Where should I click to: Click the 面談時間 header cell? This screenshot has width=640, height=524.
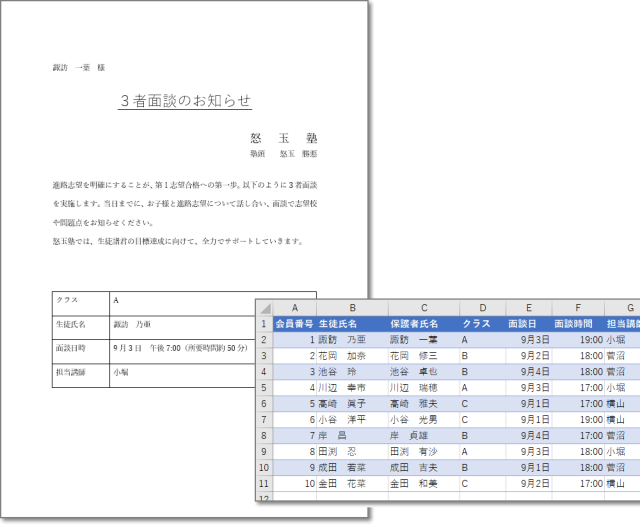pos(573,324)
